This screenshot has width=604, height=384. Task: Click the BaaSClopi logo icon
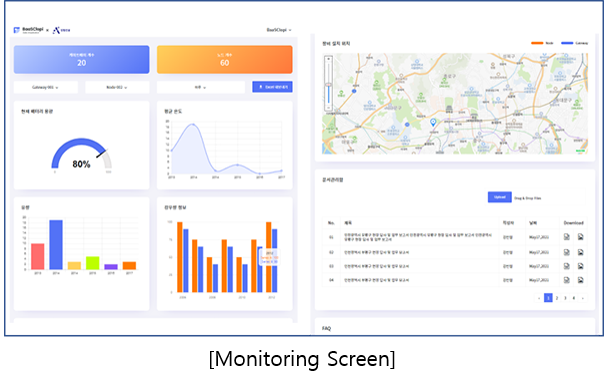point(17,30)
